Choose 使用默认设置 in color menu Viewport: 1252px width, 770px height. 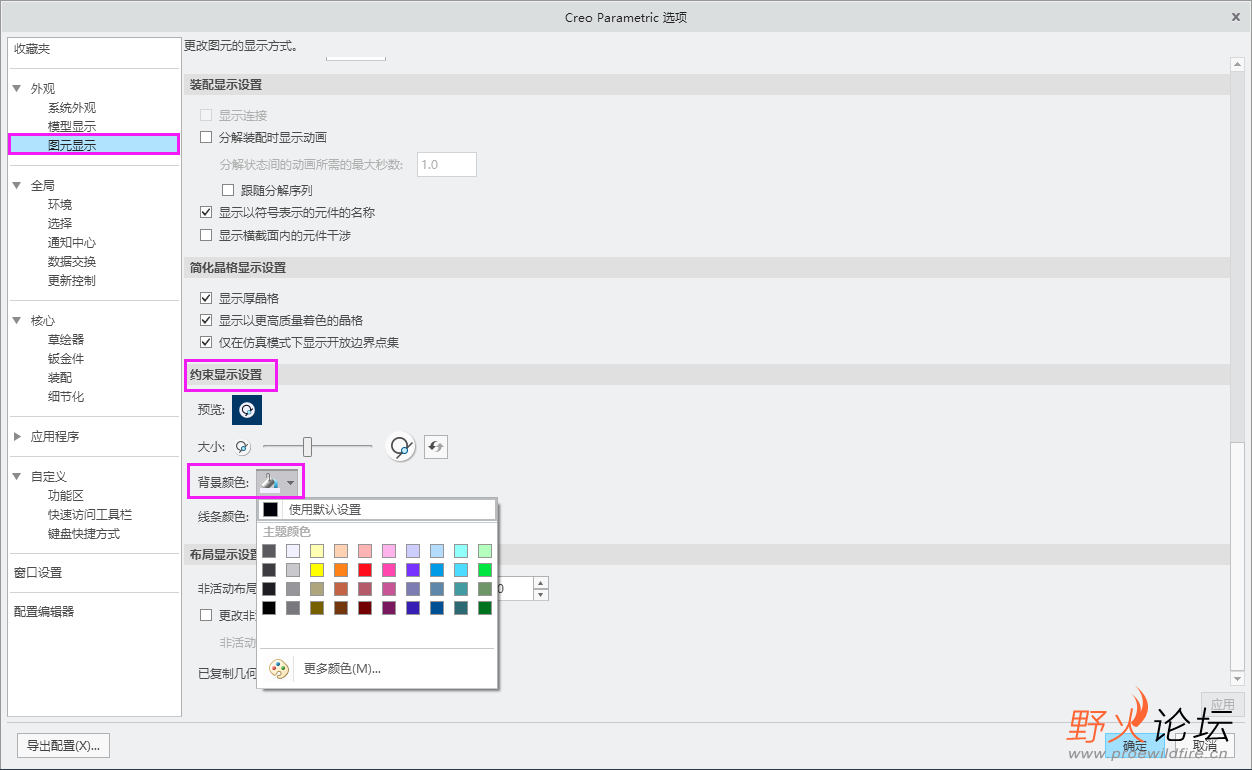(x=377, y=510)
